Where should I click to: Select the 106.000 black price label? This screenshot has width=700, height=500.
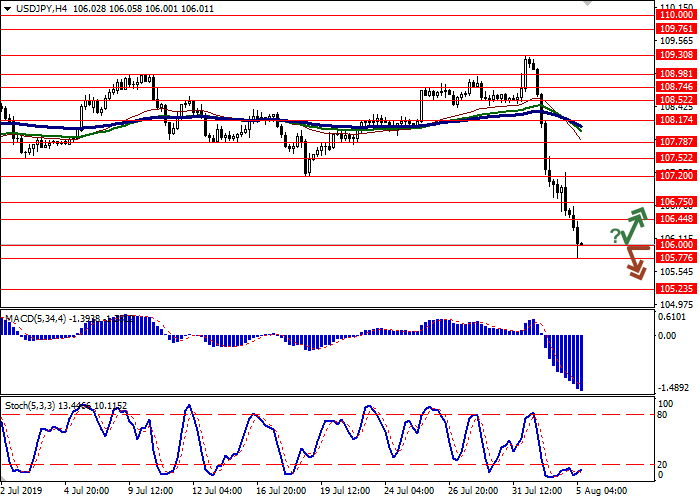[675, 245]
